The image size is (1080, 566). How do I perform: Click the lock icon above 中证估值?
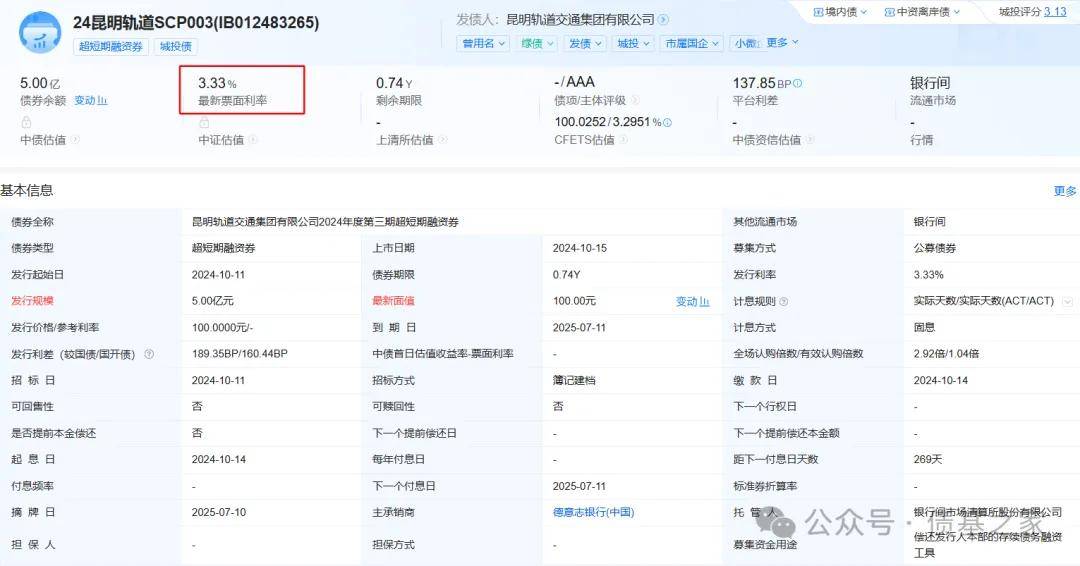[x=204, y=122]
